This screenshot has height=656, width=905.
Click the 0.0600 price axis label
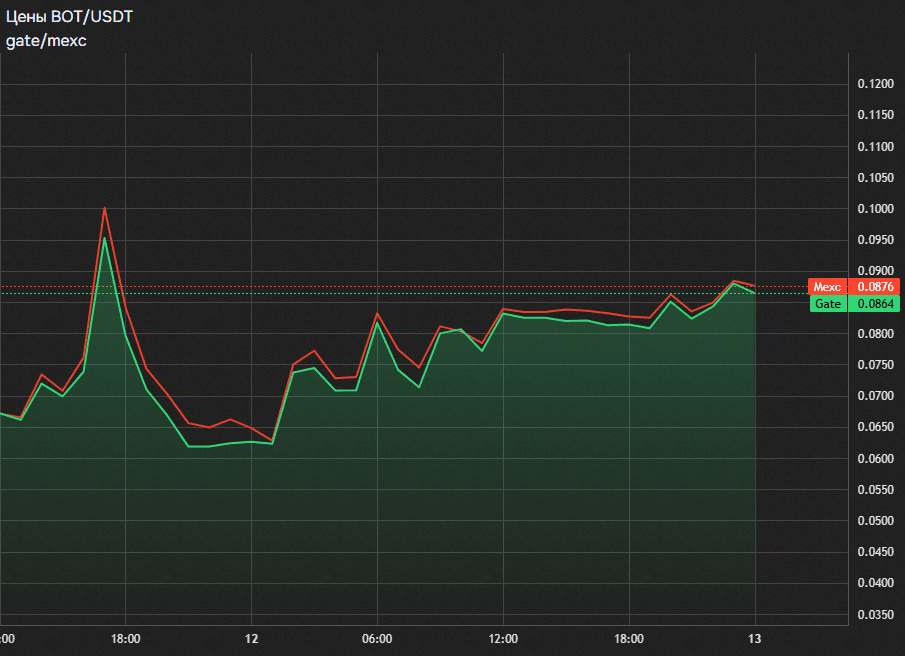[x=875, y=458]
